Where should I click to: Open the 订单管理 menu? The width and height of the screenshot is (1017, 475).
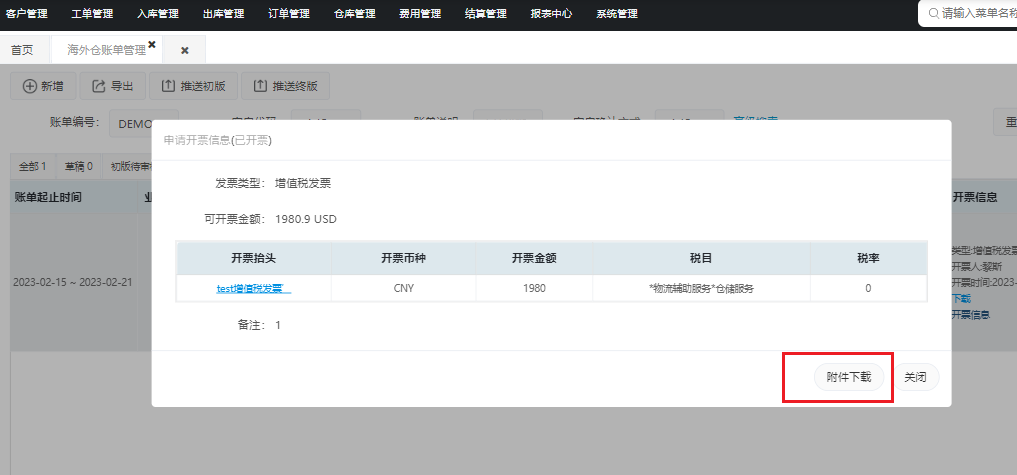(x=289, y=14)
